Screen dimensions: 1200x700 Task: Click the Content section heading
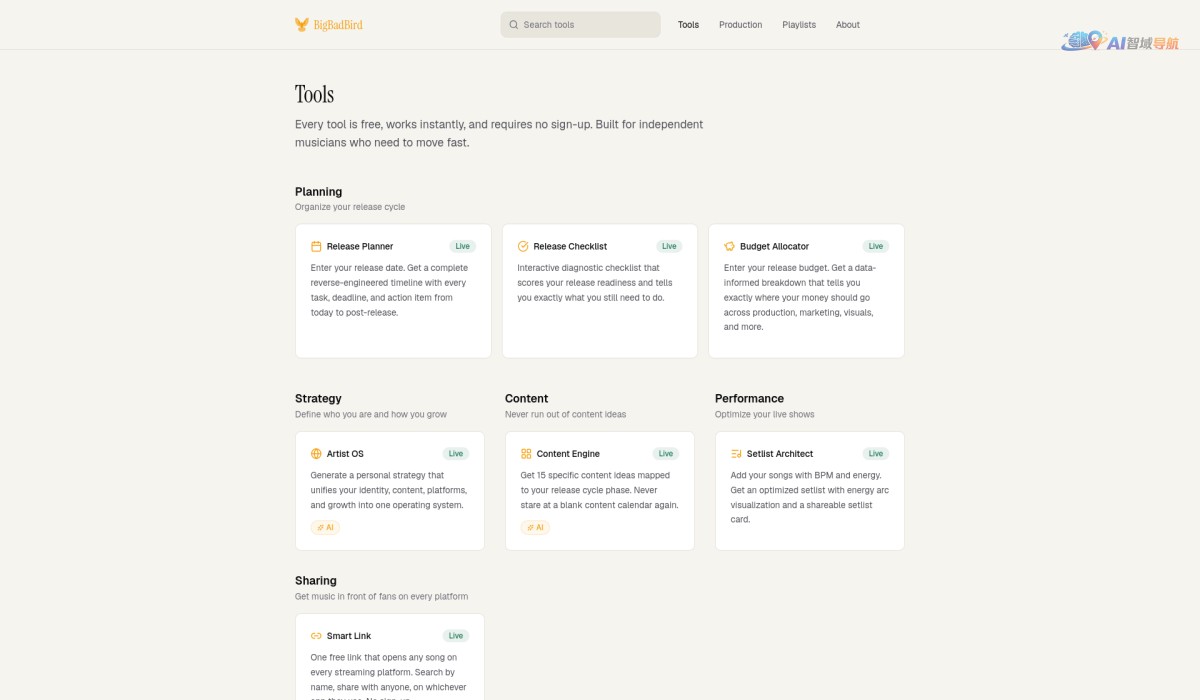[527, 398]
